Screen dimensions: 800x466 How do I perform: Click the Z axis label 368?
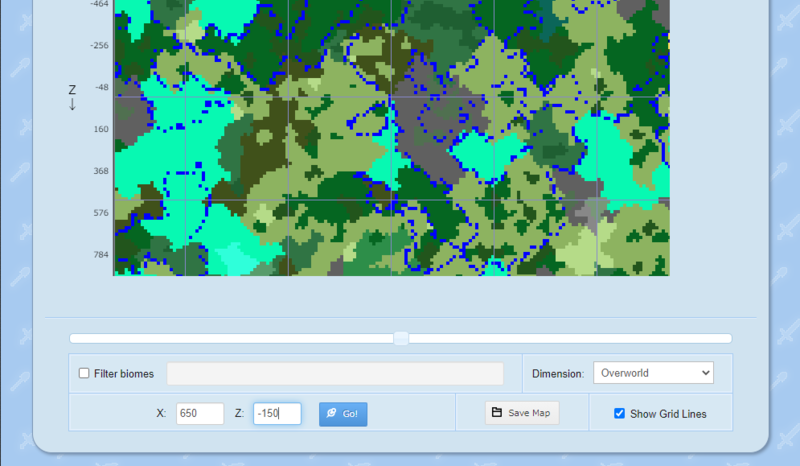pyautogui.click(x=101, y=171)
